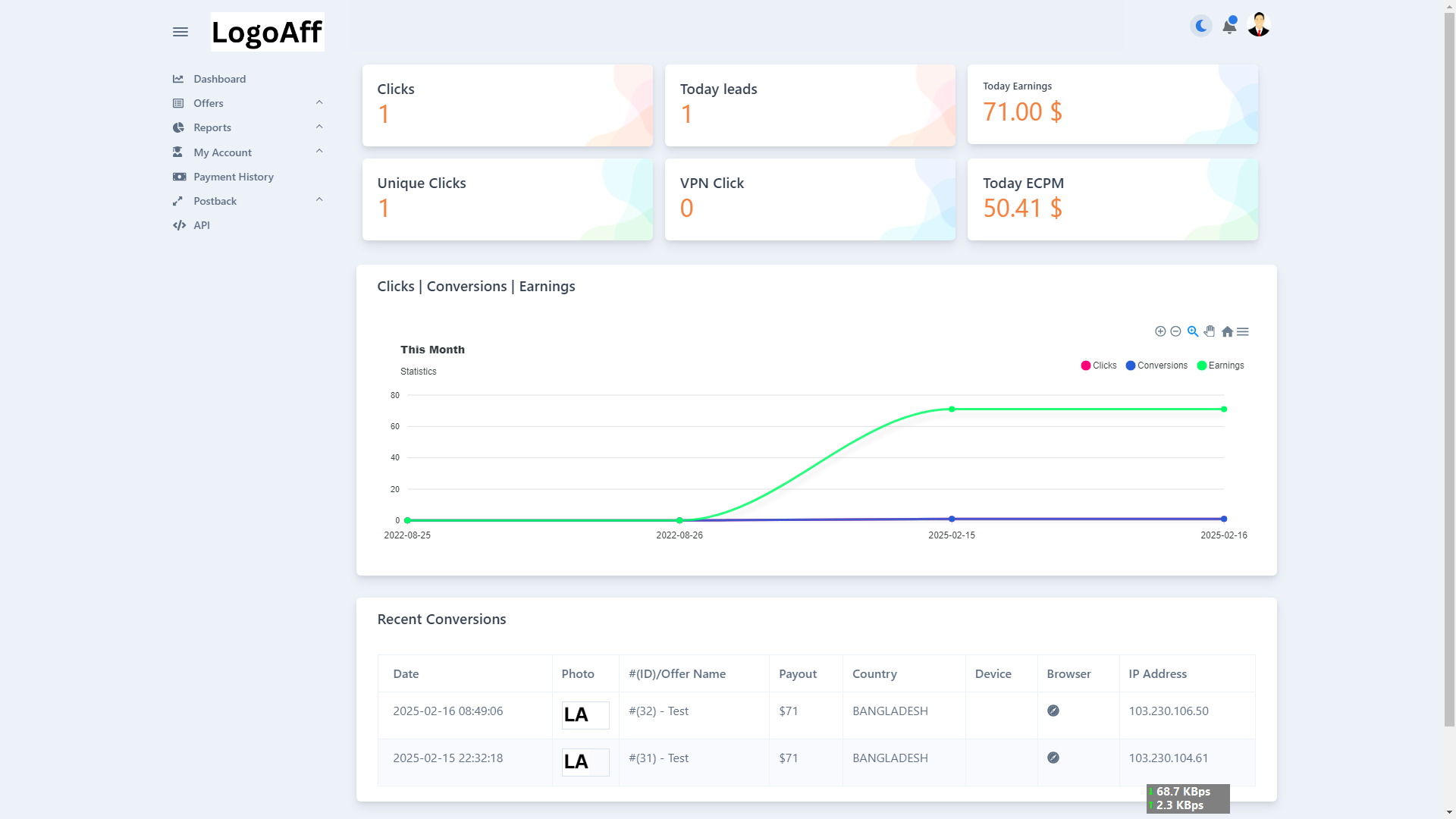Open chart export menu icon
The width and height of the screenshot is (1456, 819).
click(x=1243, y=331)
